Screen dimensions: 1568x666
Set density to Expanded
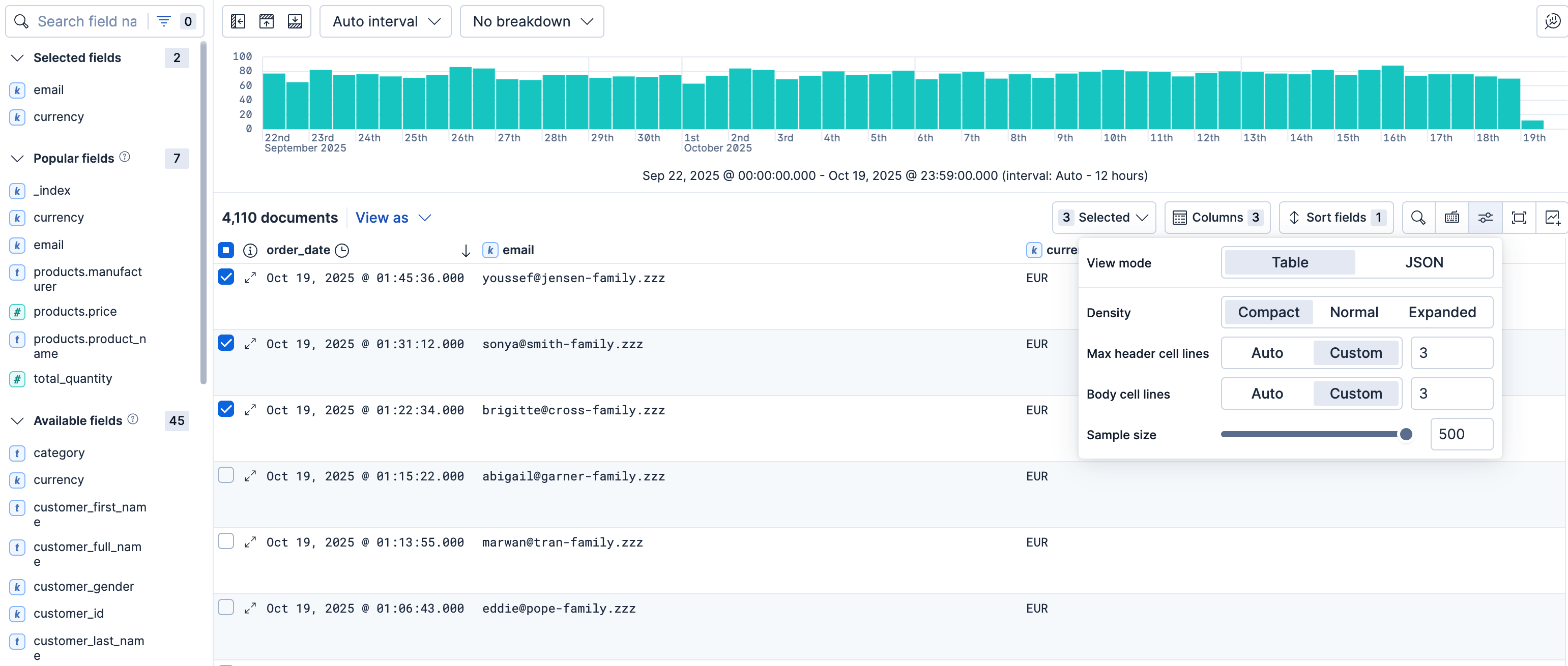(x=1442, y=313)
